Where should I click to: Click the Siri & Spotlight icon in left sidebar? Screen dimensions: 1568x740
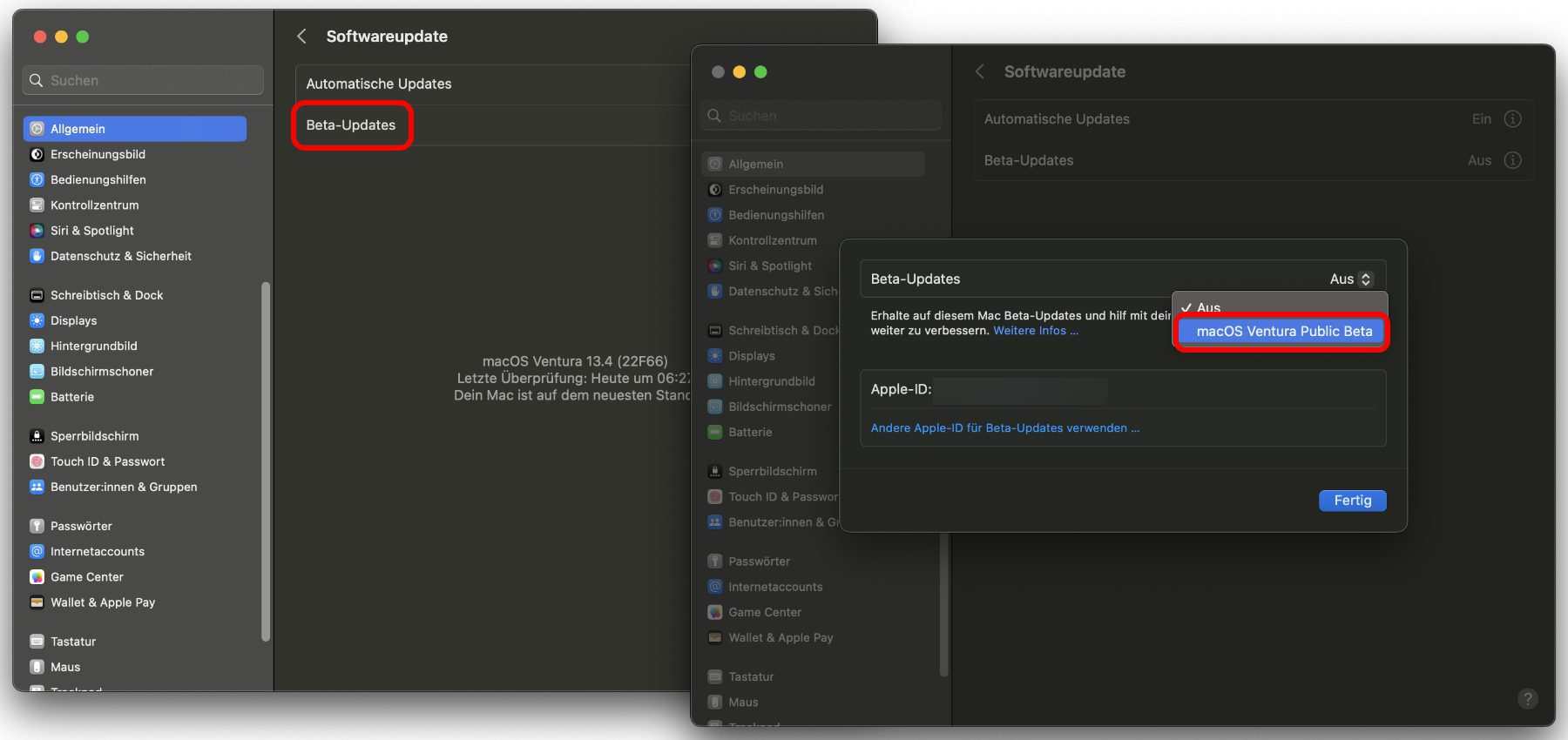(x=37, y=231)
